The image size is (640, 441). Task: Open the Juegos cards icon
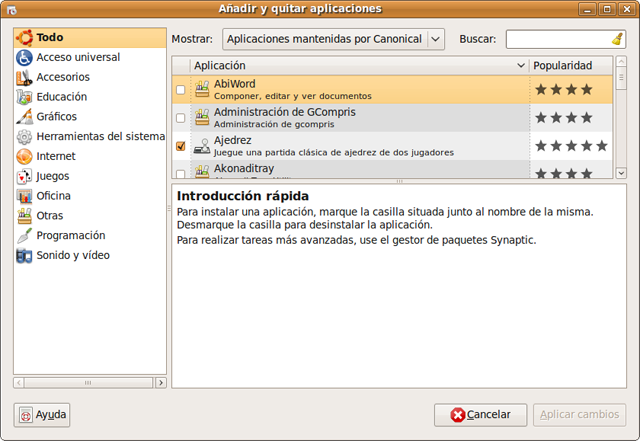pos(24,177)
